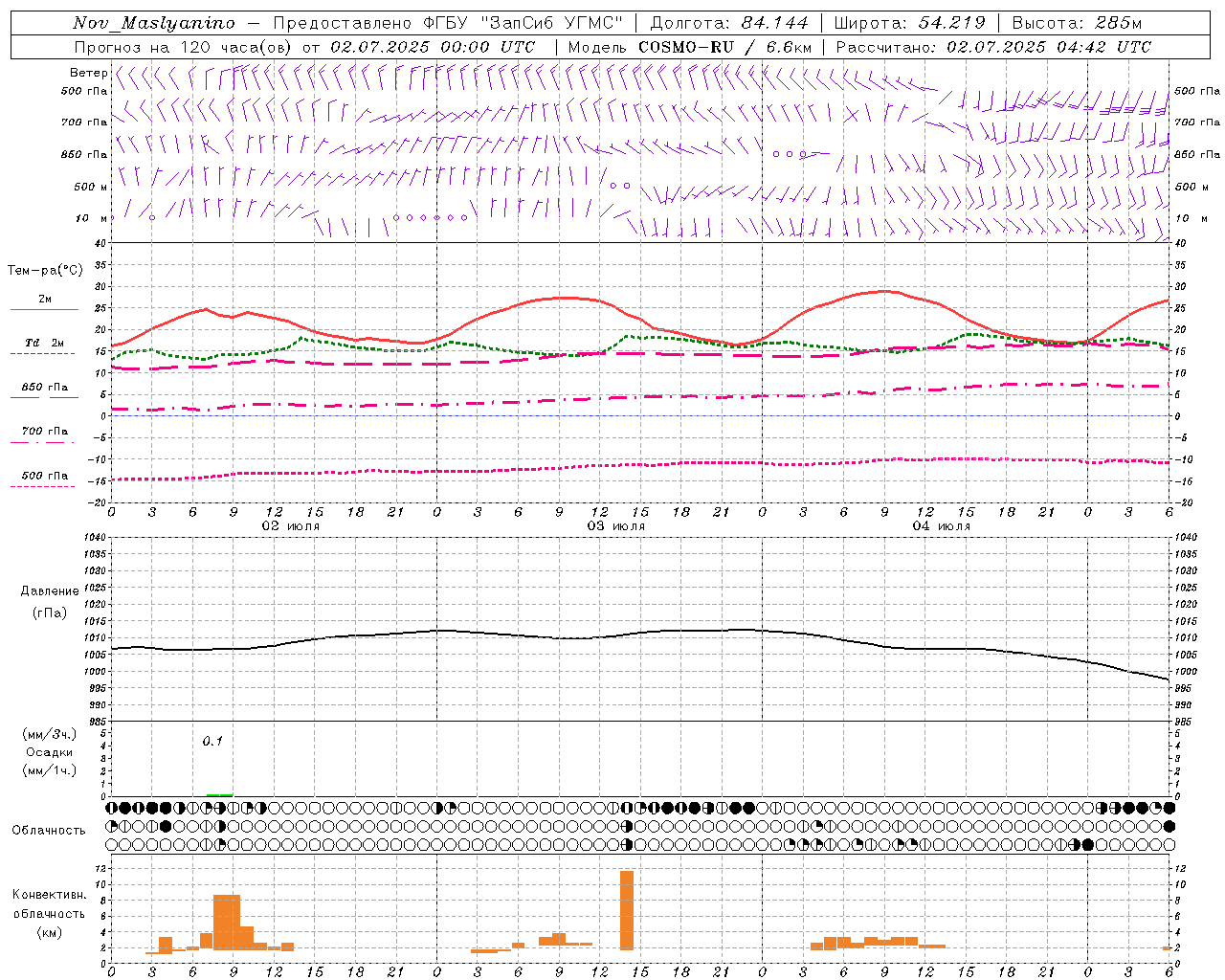Viewport: 1225px width, 980px height.
Task: Click the '(мм/3ч.)' precipitation unit label
Action: (x=50, y=734)
